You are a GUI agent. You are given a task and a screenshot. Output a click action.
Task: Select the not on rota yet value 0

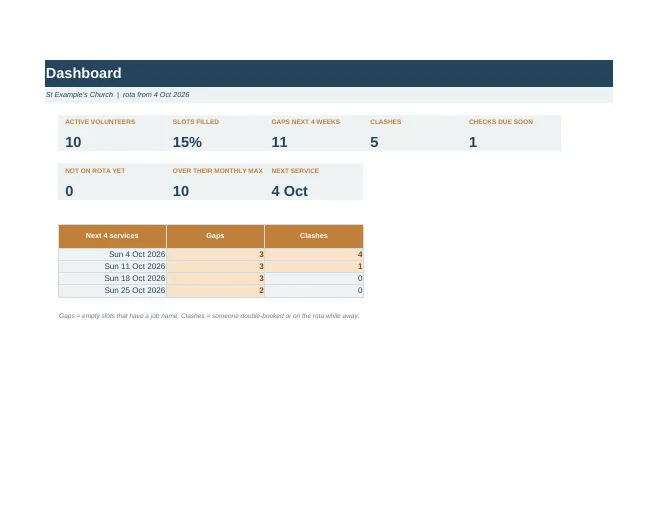[69, 191]
